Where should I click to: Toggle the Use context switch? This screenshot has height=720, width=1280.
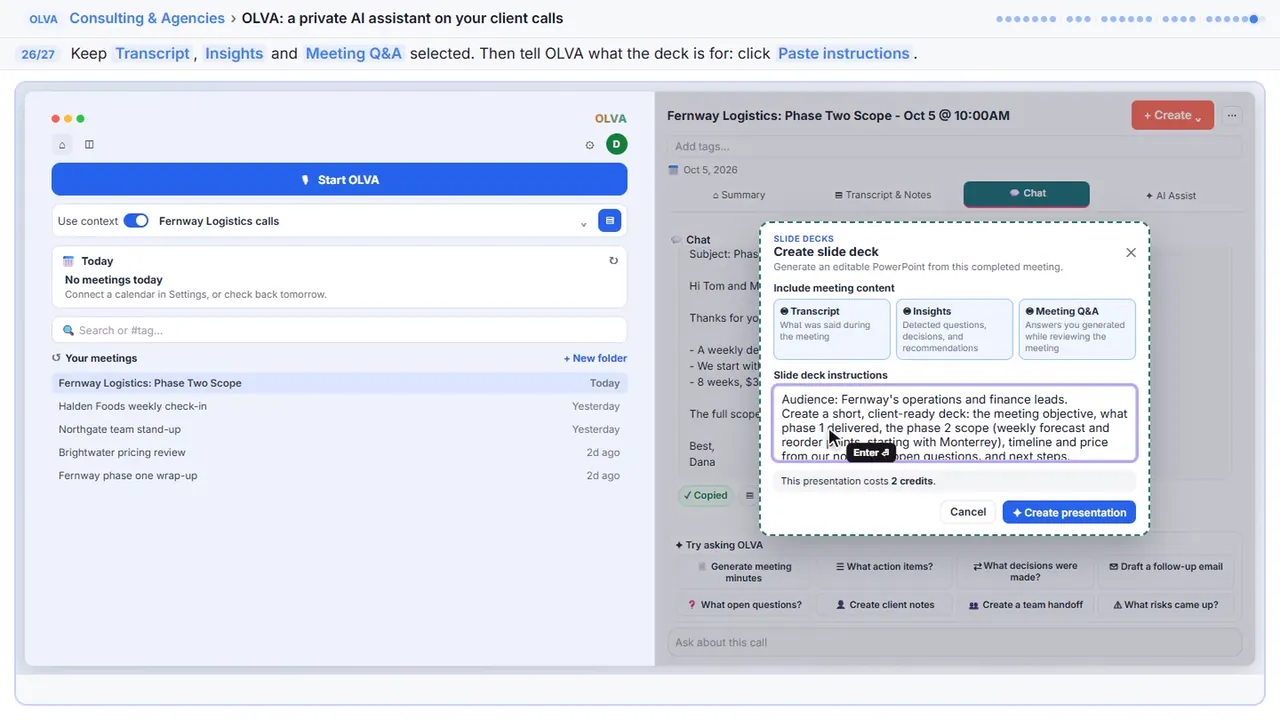coord(136,221)
